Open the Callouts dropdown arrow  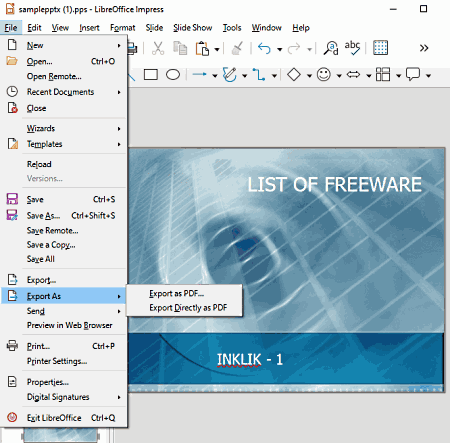coord(428,76)
